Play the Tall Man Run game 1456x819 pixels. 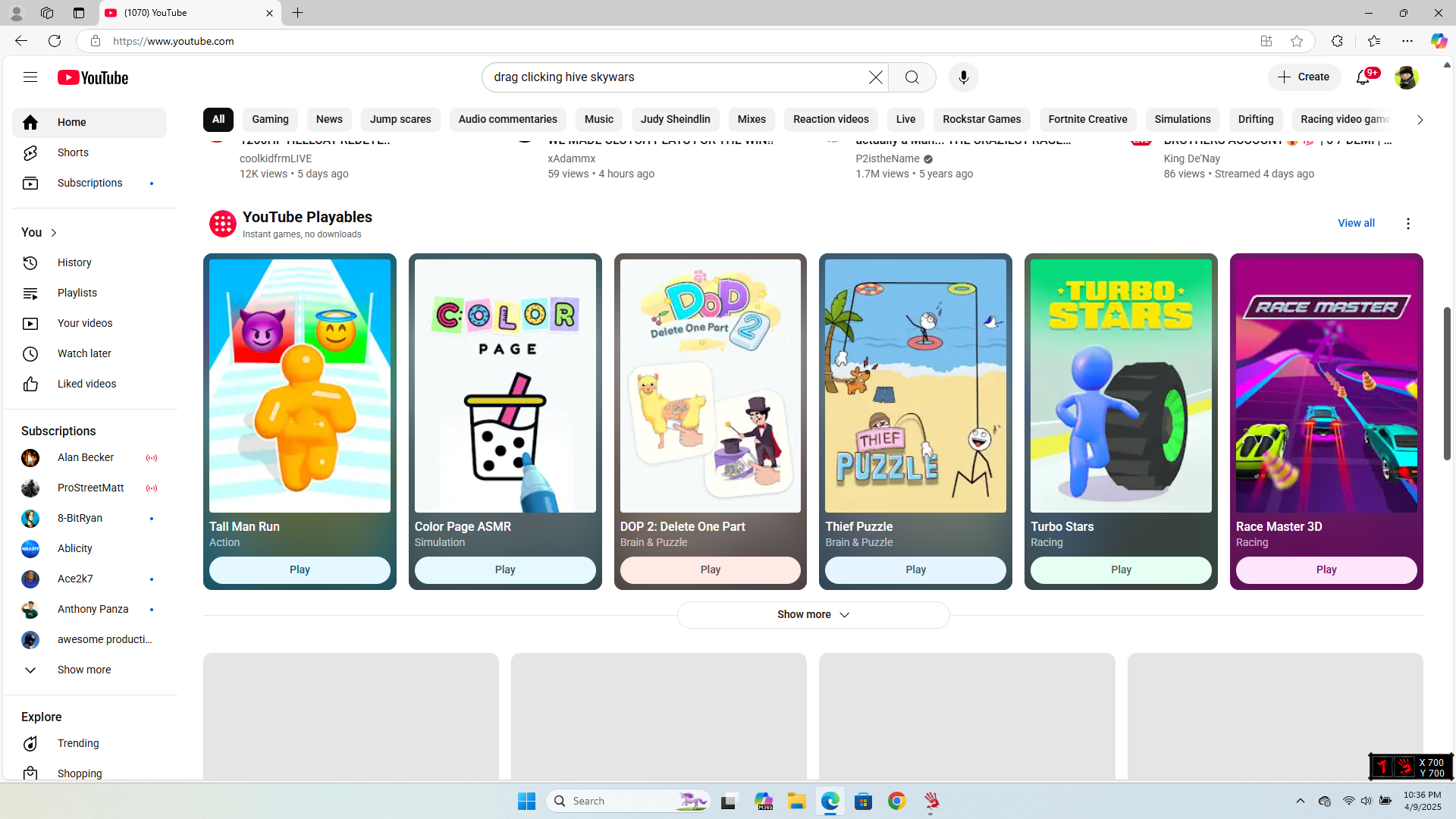pos(300,570)
